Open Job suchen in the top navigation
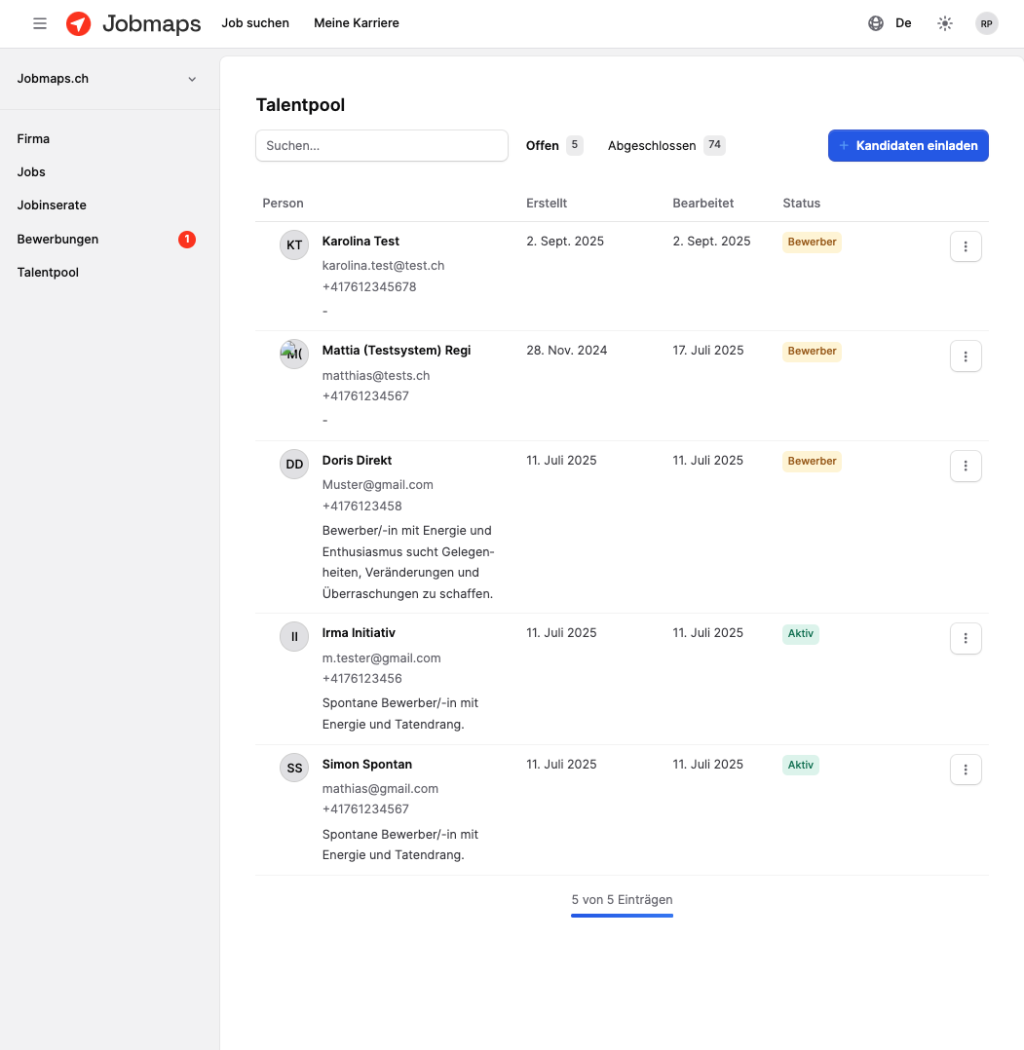 coord(255,24)
